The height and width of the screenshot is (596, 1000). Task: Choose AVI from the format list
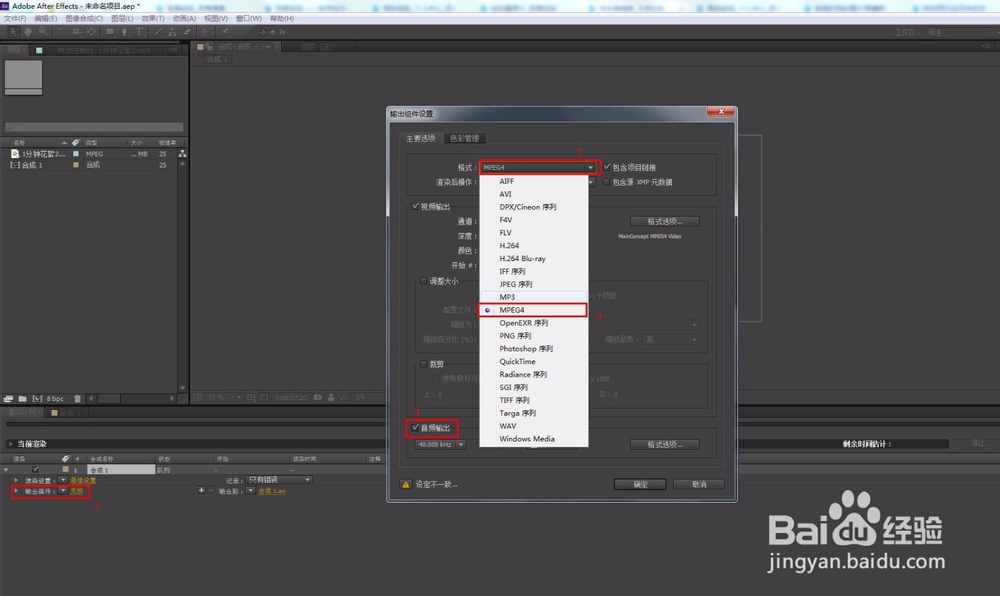pyautogui.click(x=534, y=194)
